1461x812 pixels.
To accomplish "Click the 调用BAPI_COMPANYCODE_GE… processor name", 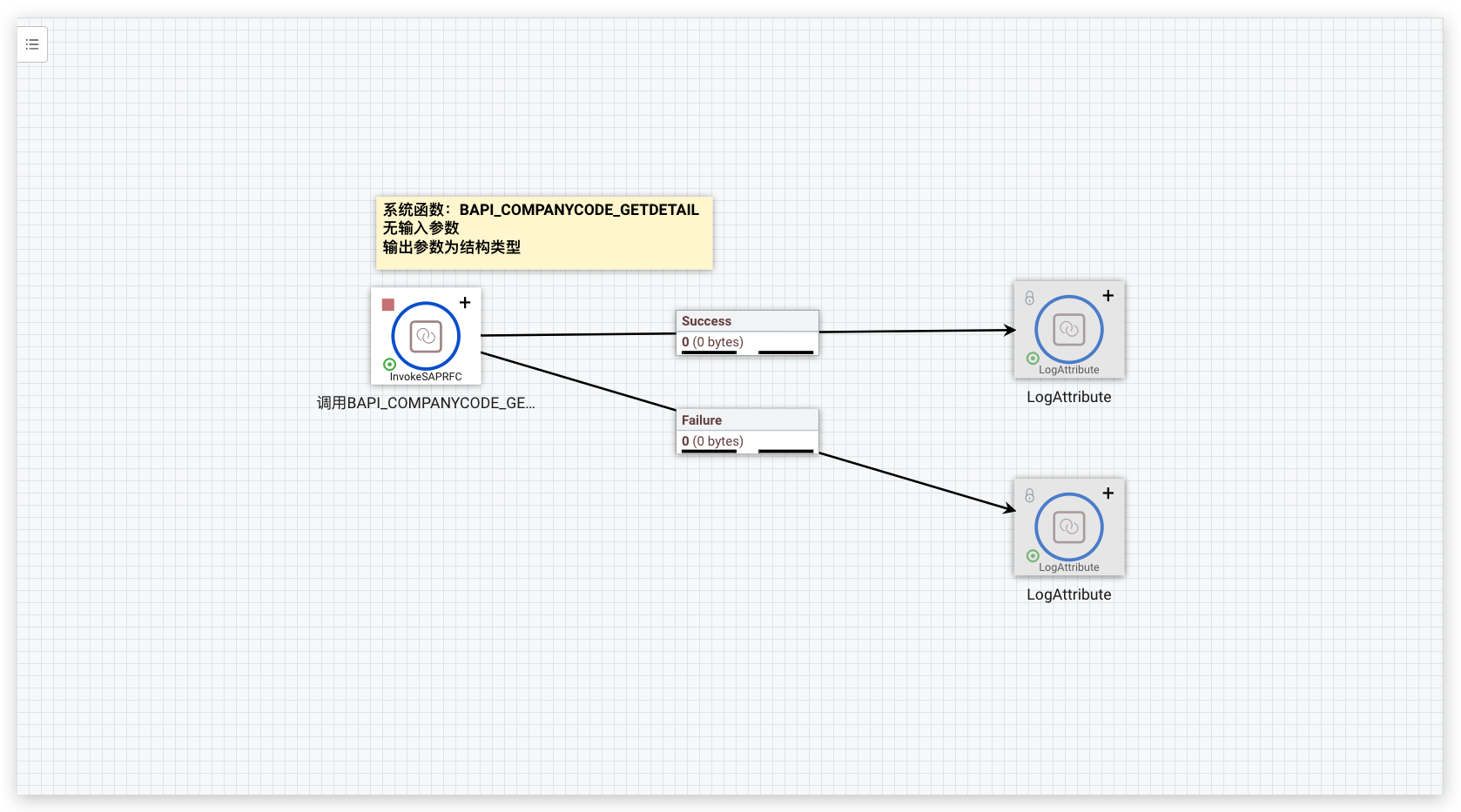I will click(x=426, y=403).
